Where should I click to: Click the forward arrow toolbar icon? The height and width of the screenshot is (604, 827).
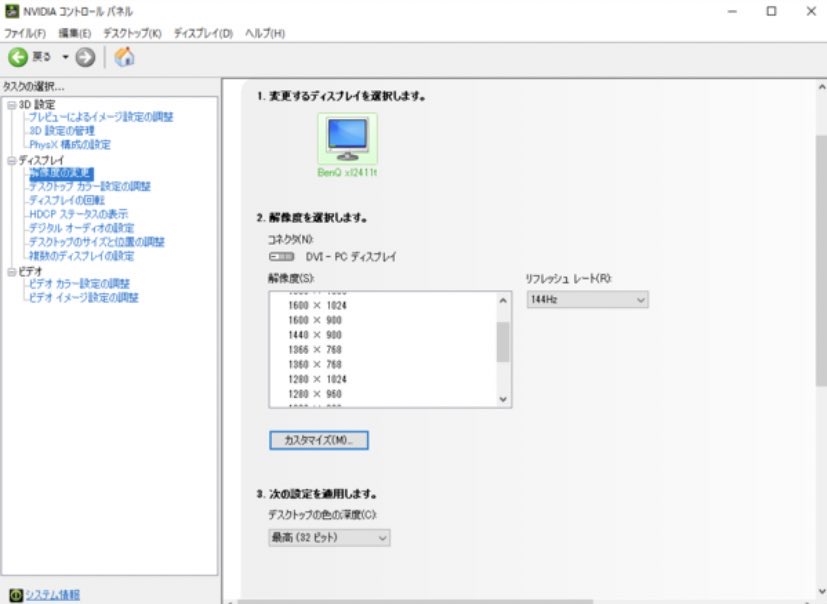click(85, 57)
